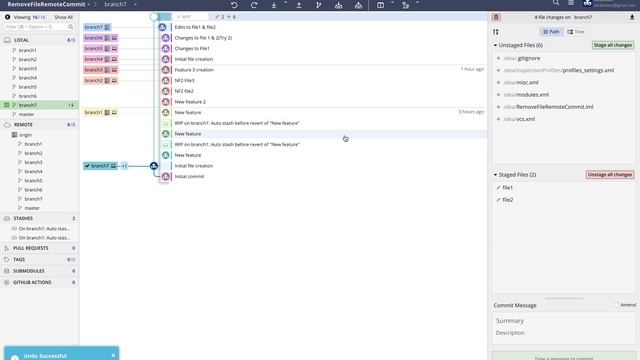
Task: Click the Undo toolbar icon
Action: pos(234,5)
